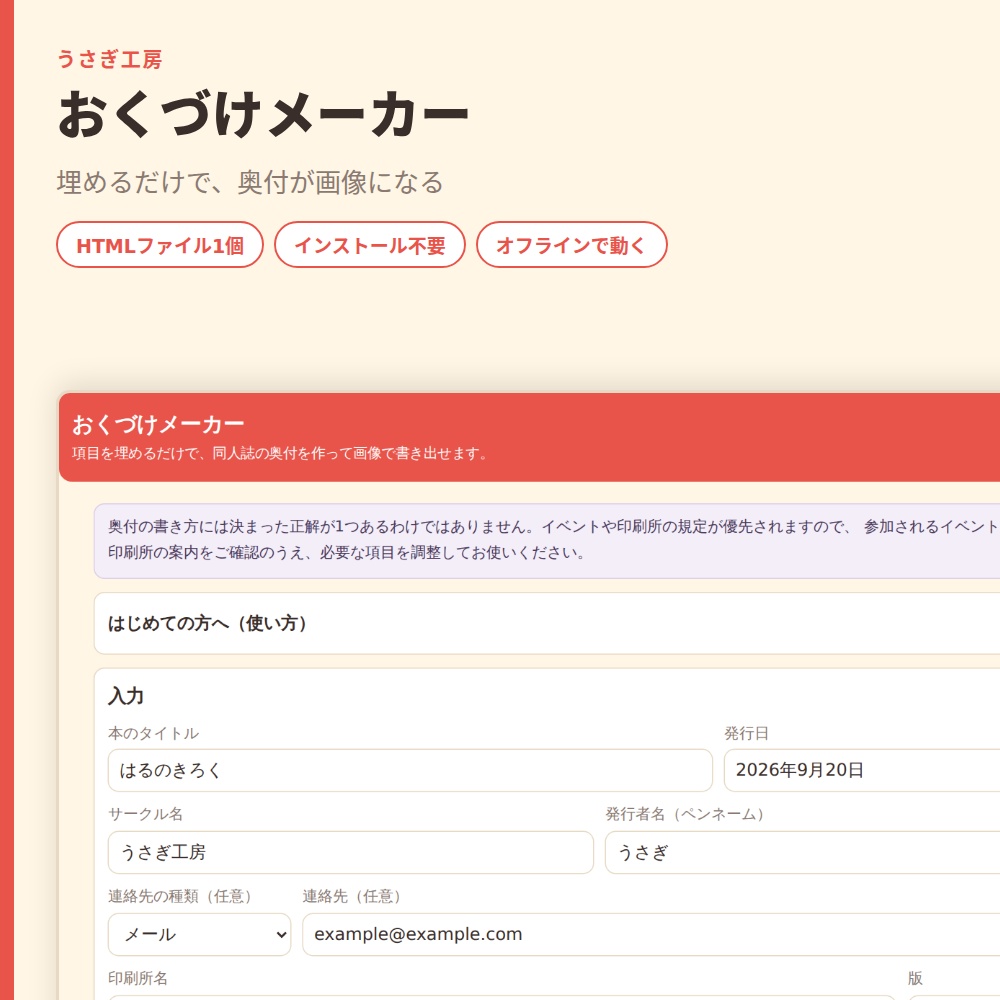Click the 発行者名（ペンネーム） label
This screenshot has width=1000, height=1000.
[x=684, y=814]
